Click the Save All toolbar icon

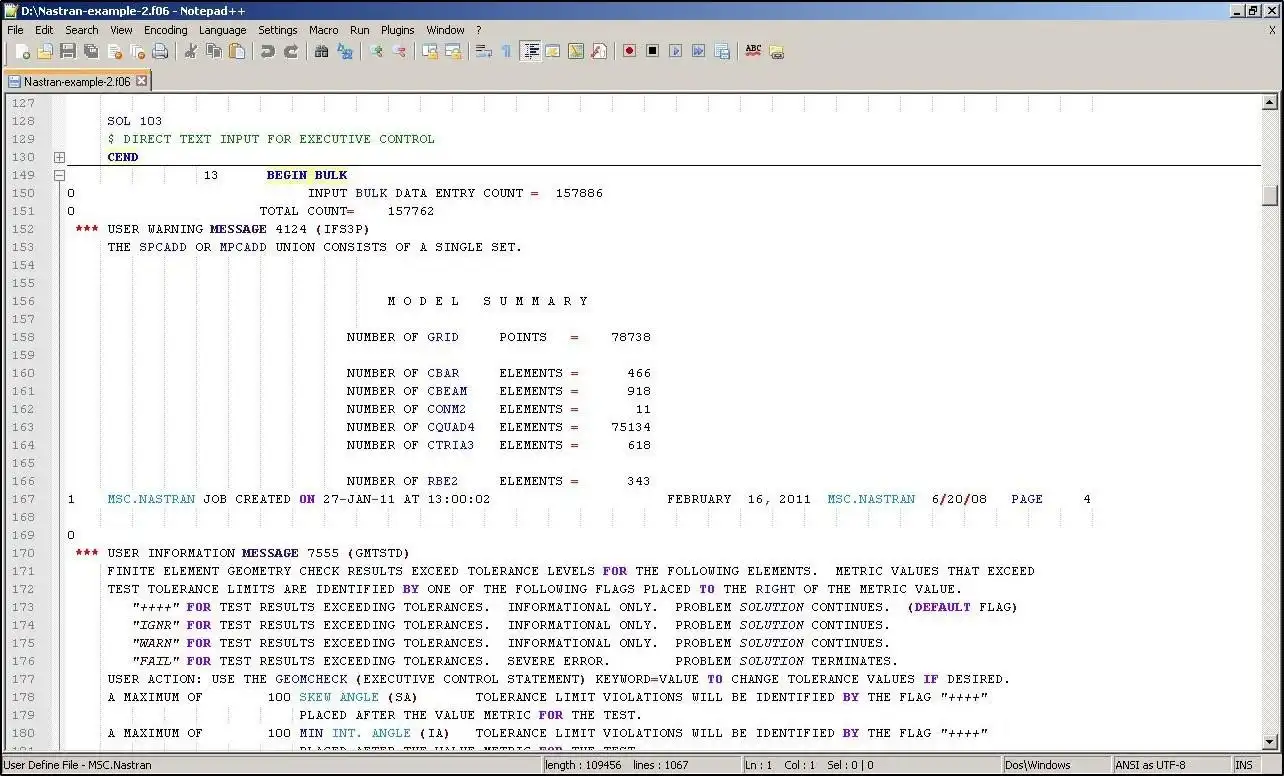click(91, 51)
